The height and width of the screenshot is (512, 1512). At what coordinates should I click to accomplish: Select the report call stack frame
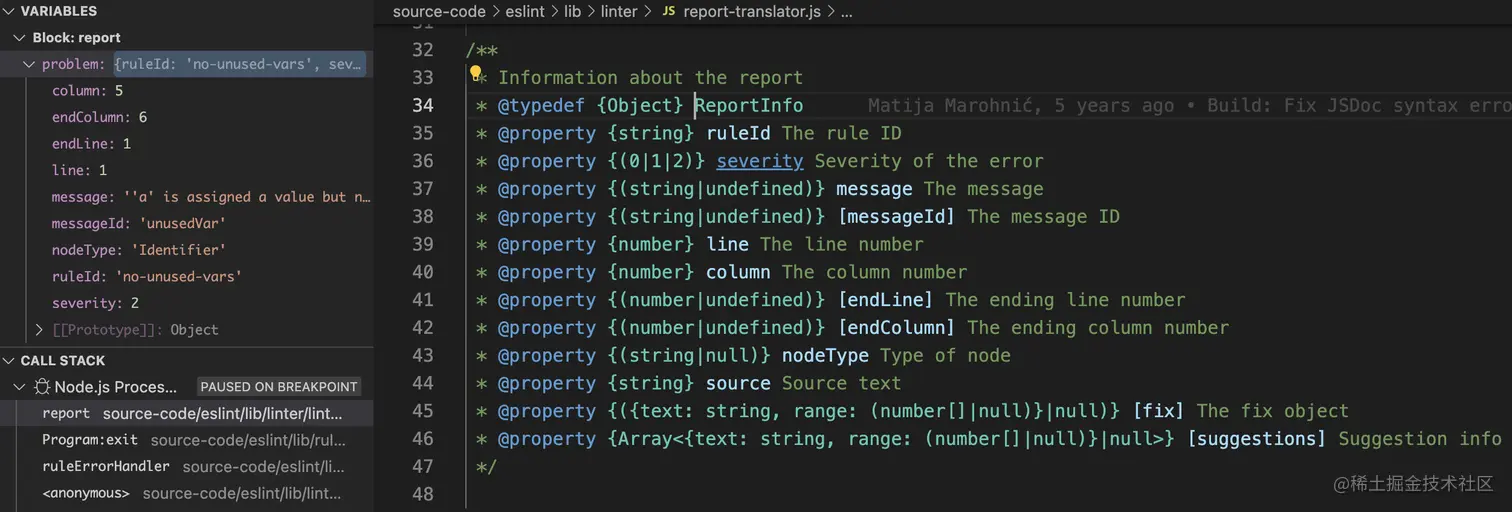186,413
